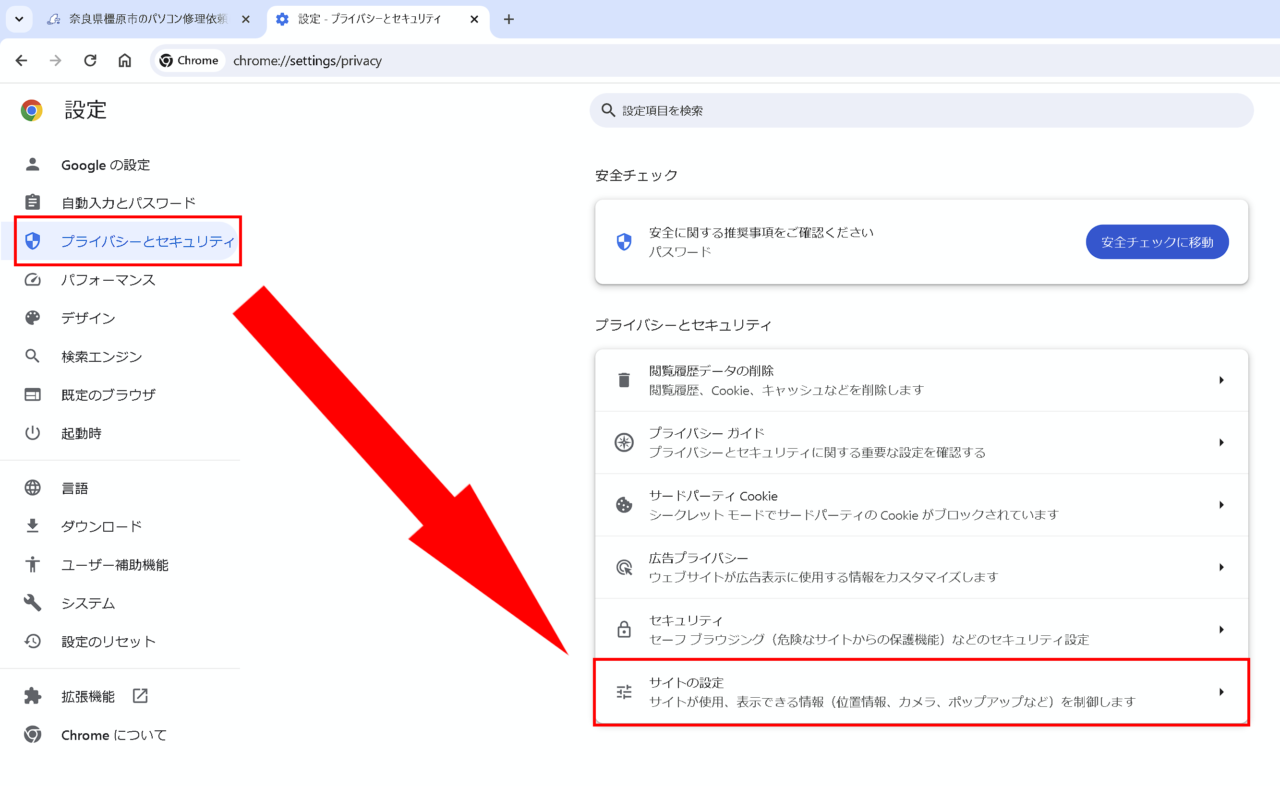Click the sliders icon for サイトの設定

[x=624, y=692]
